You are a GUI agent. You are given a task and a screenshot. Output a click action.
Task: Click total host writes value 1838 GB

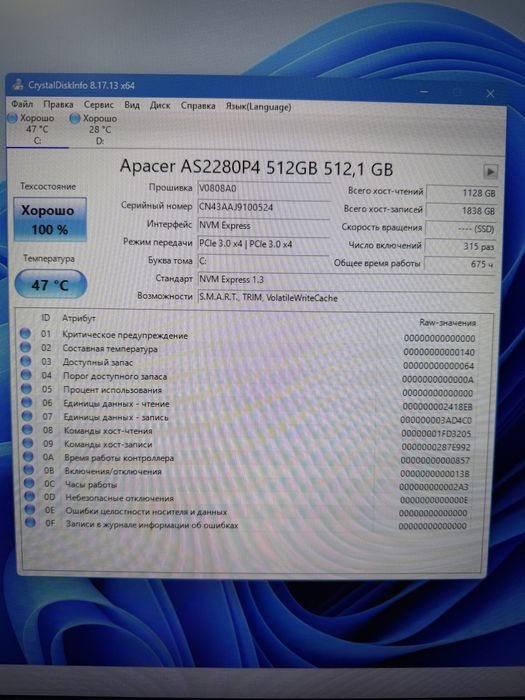[462, 211]
